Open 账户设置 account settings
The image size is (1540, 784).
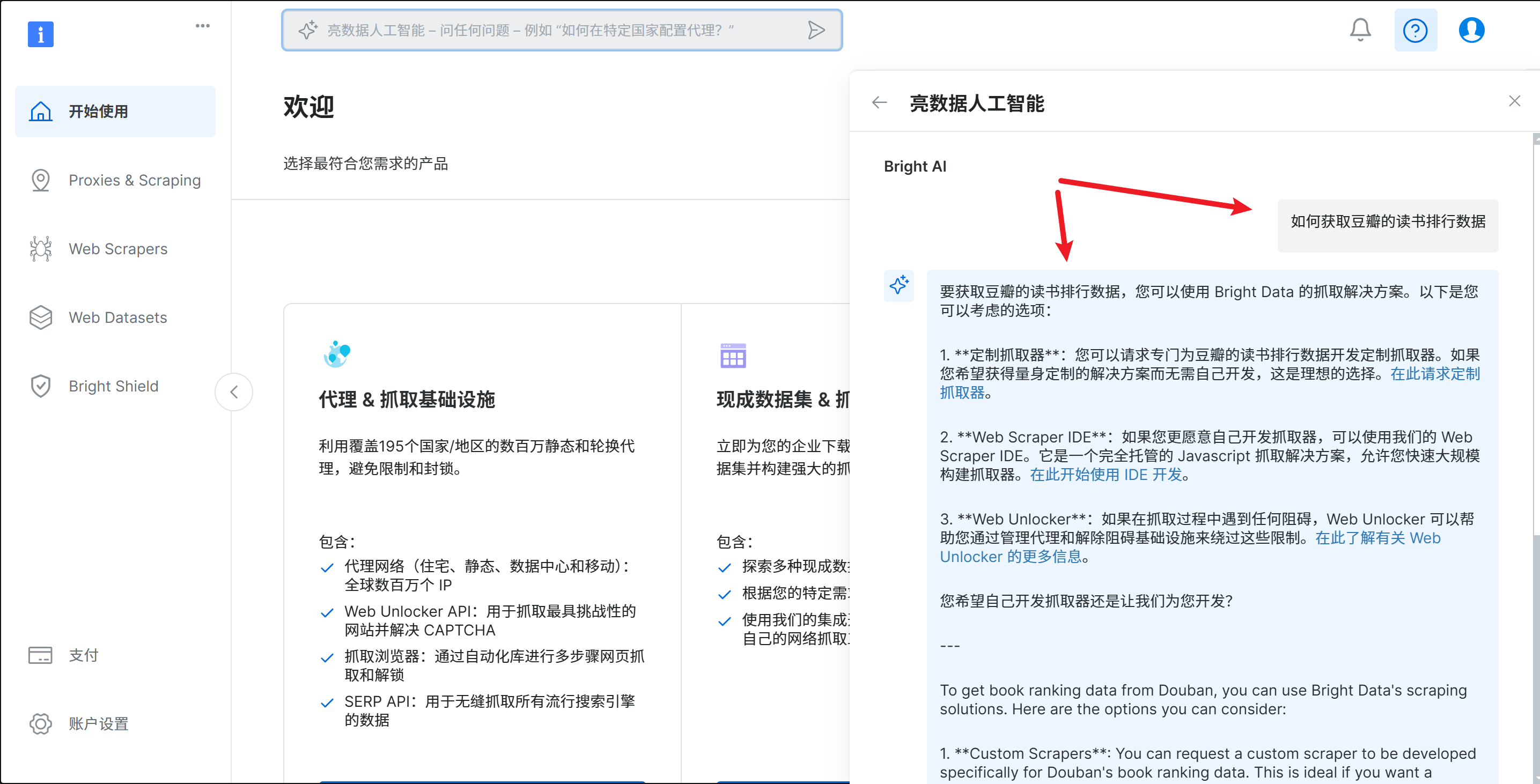99,724
